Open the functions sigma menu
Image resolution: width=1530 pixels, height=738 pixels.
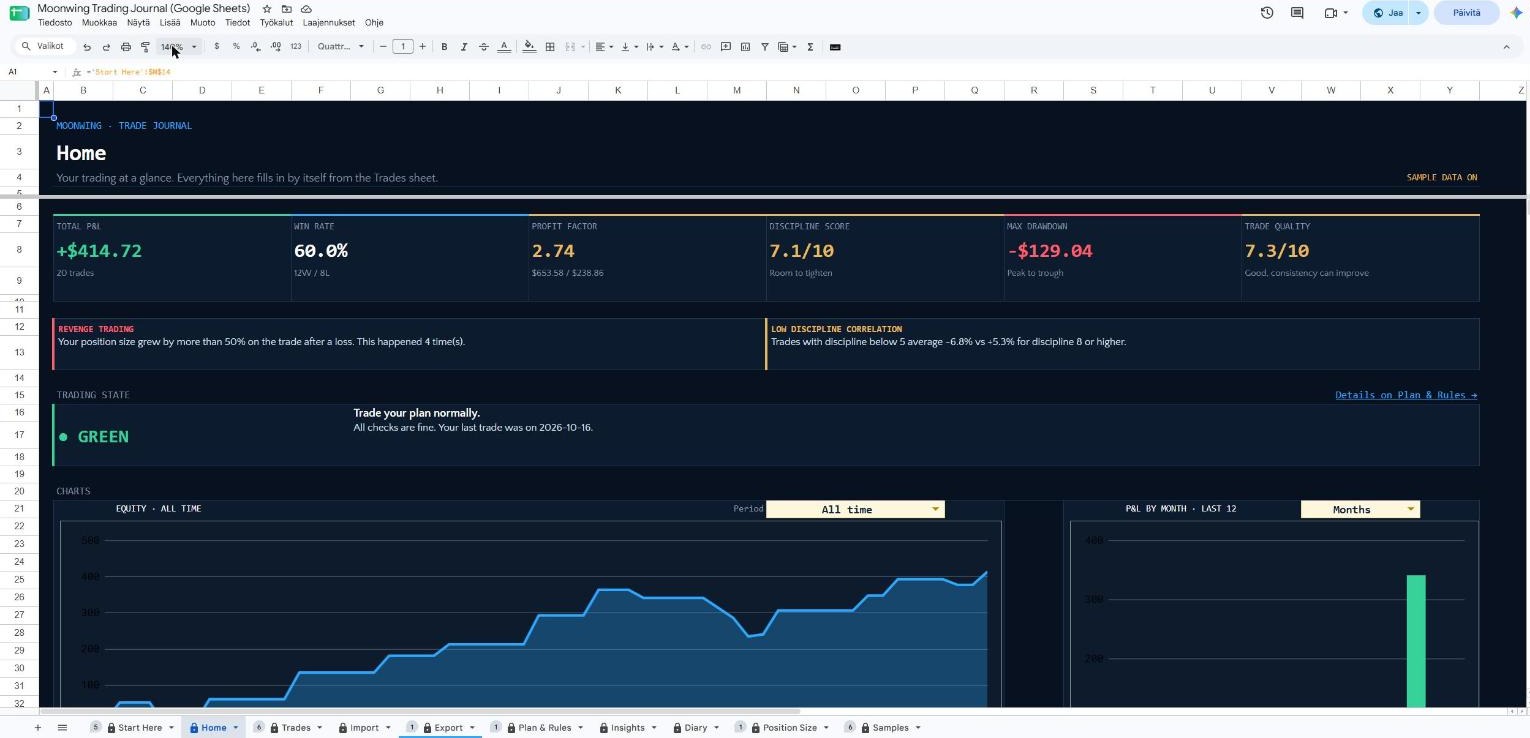[810, 47]
